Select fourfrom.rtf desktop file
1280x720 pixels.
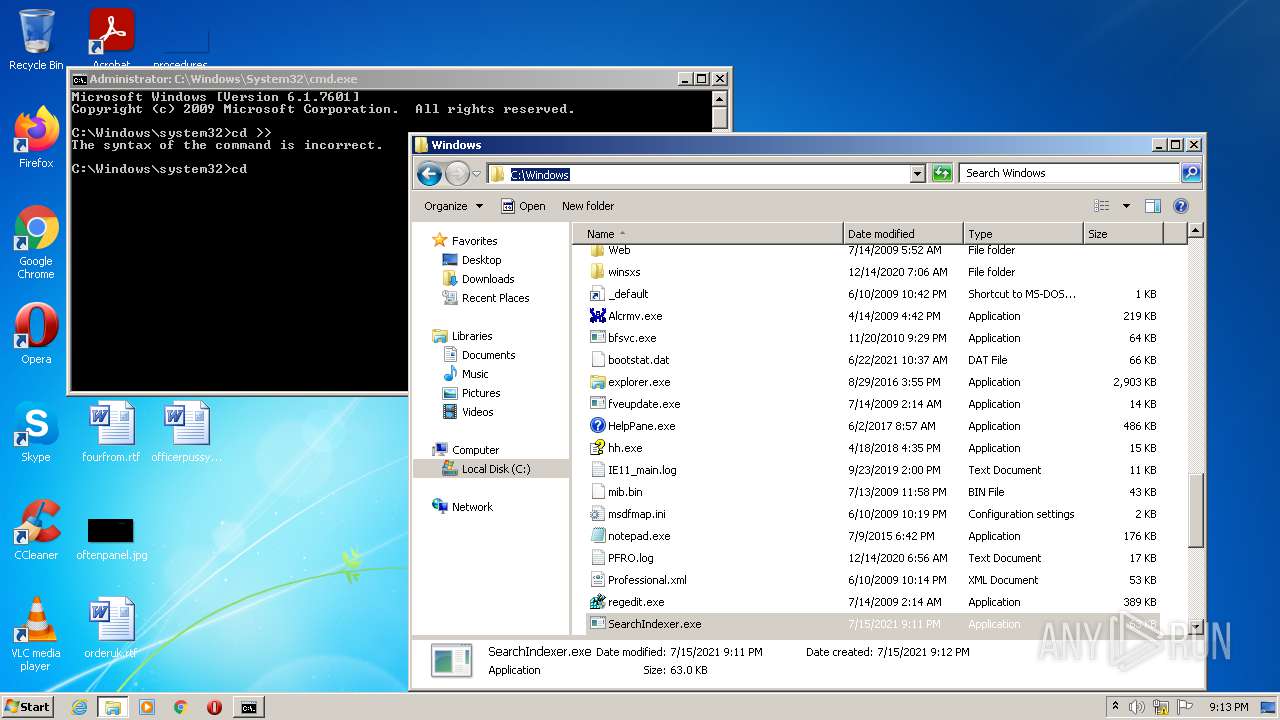tap(111, 432)
